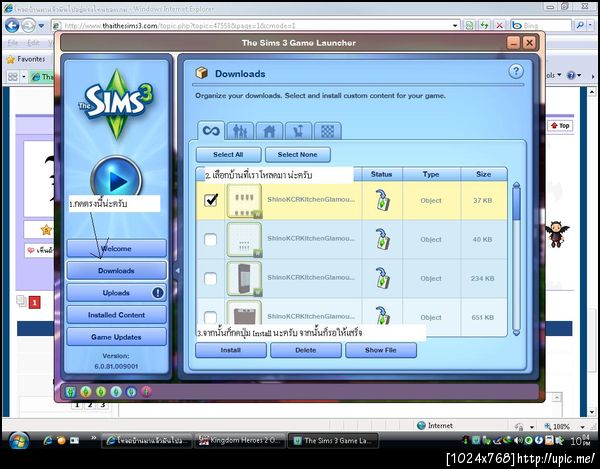Open the Windows Start orb
Image resolution: width=600 pixels, height=469 pixels.
(17, 441)
